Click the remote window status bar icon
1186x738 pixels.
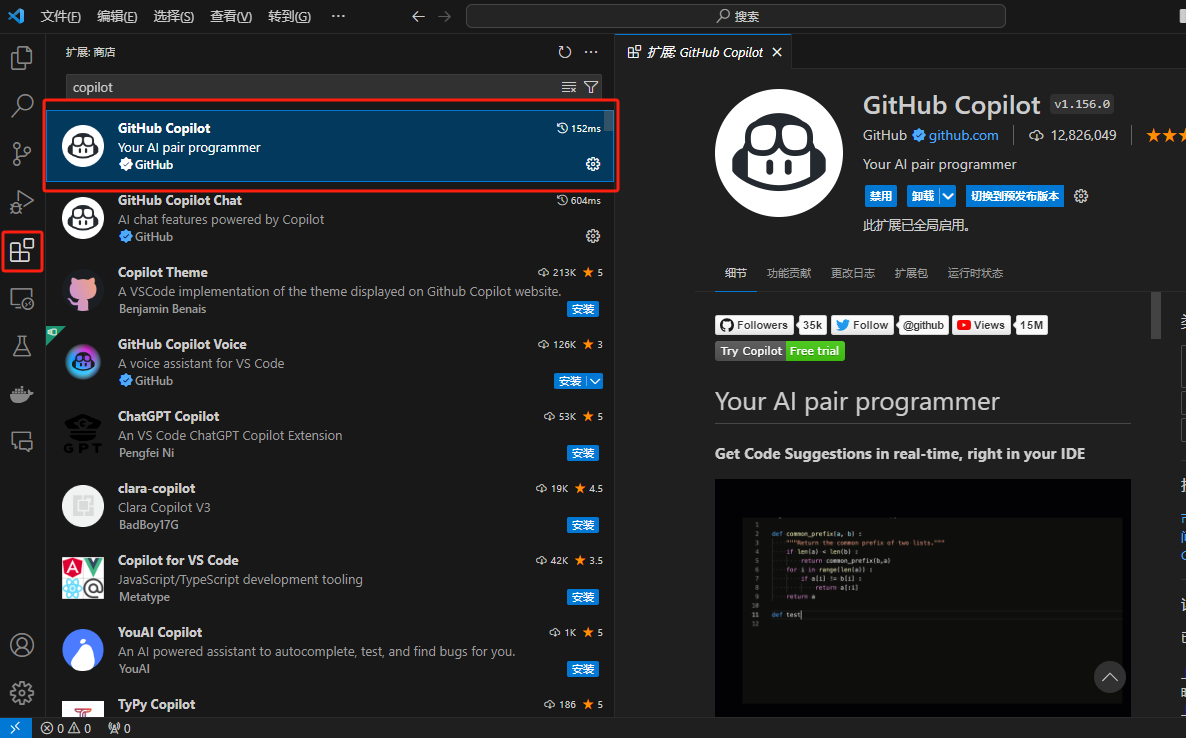pyautogui.click(x=15, y=728)
